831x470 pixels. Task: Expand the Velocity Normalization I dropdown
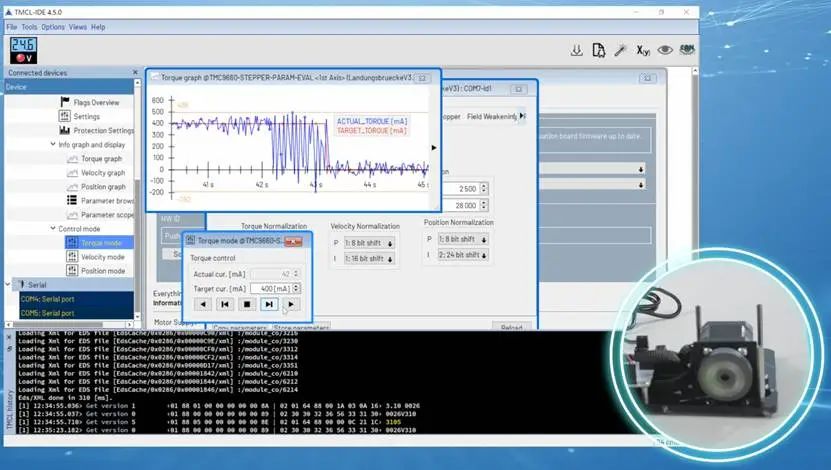pyautogui.click(x=369, y=259)
